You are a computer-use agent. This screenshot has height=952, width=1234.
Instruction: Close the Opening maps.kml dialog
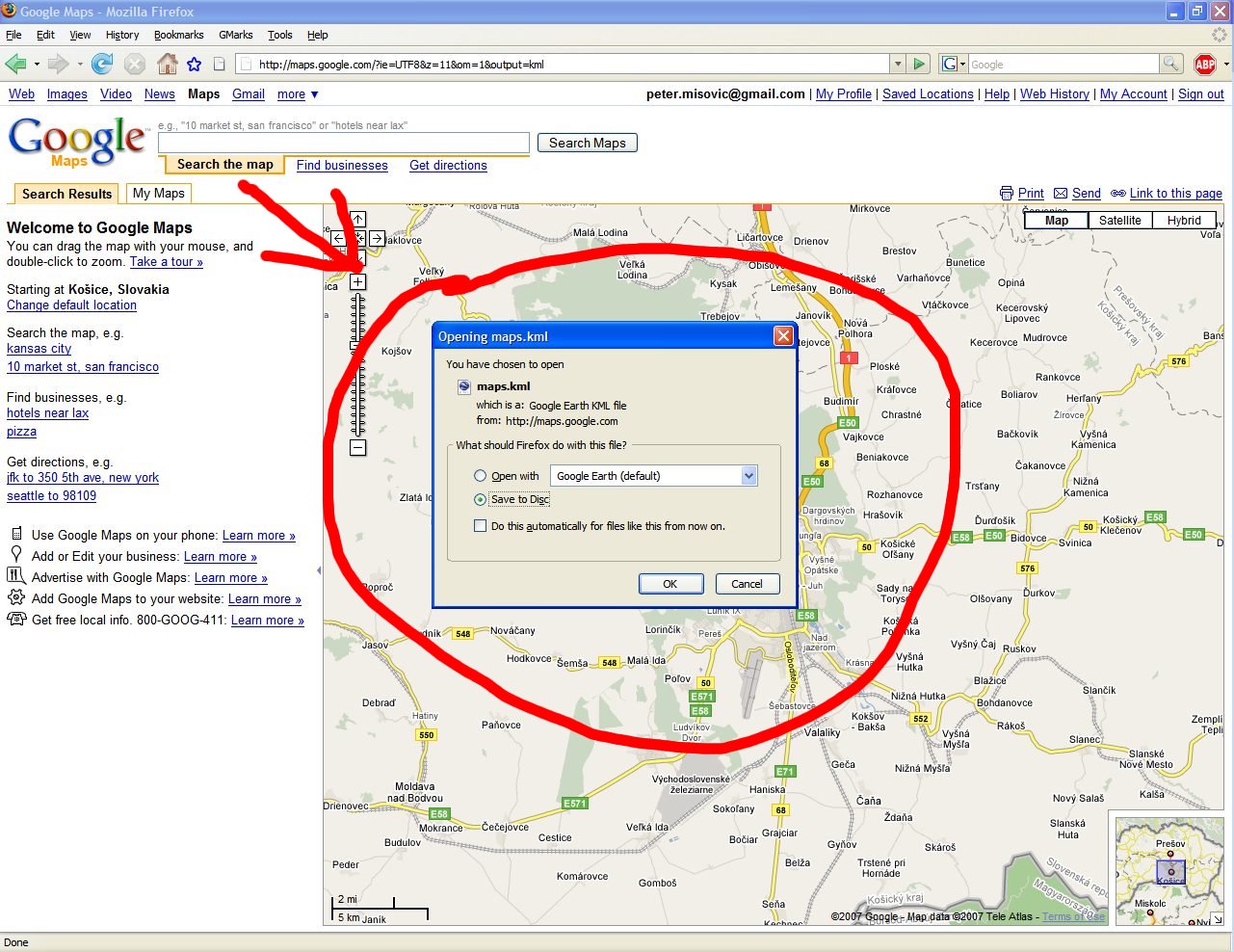[783, 335]
